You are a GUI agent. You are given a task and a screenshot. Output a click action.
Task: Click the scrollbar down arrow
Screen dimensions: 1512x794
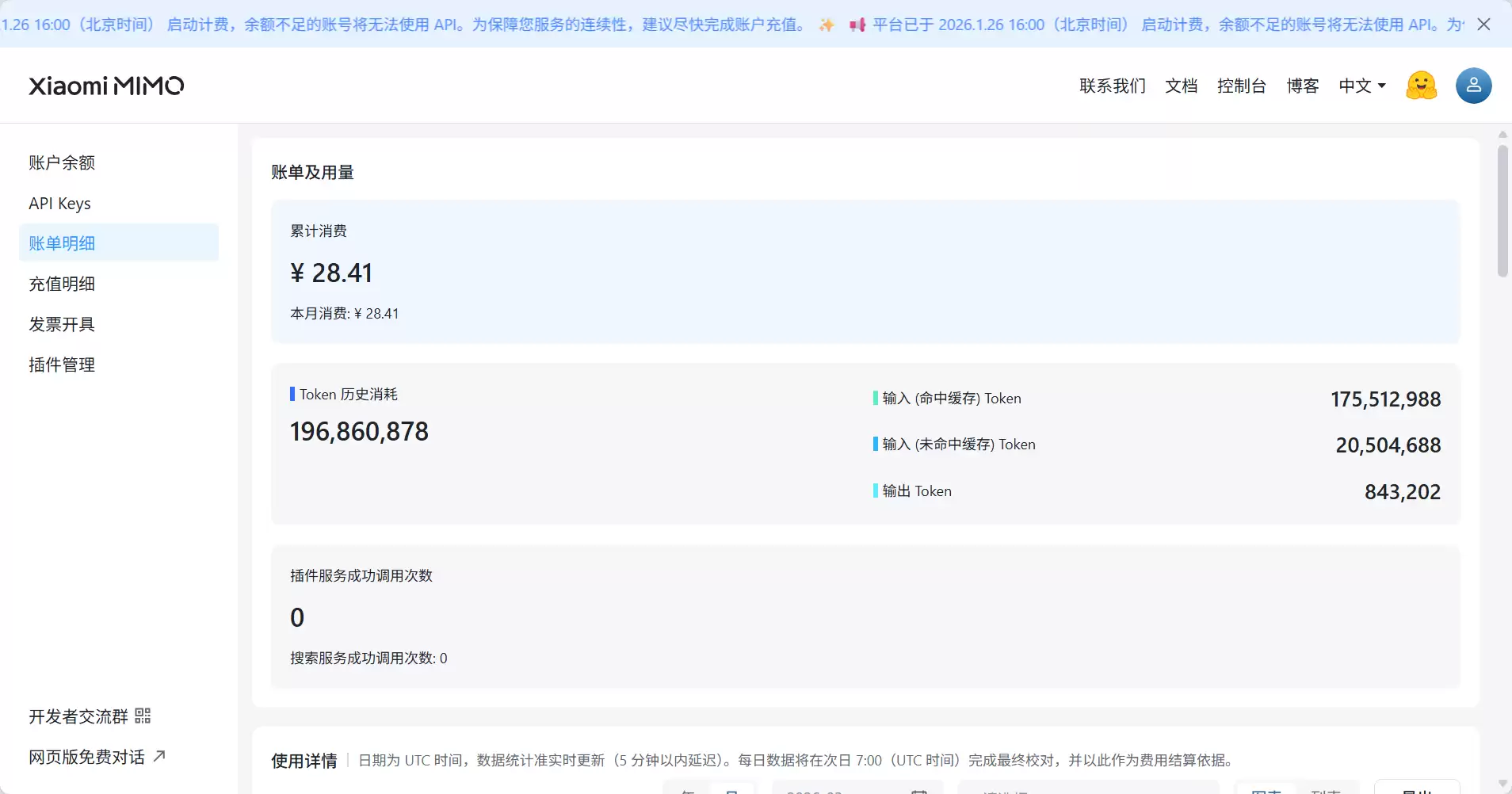(x=1502, y=783)
